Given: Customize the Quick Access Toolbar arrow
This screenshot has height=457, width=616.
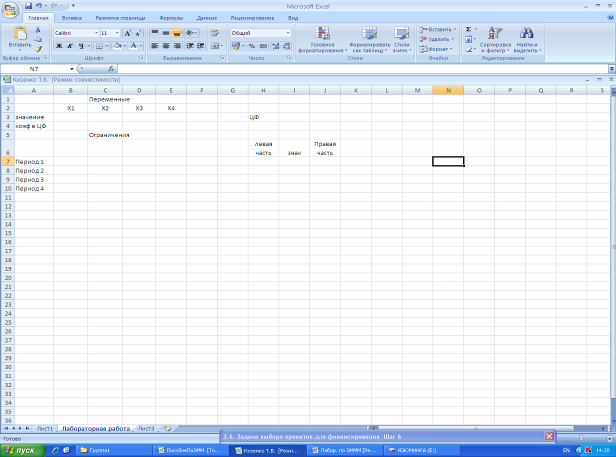Looking at the screenshot, I should (x=73, y=6).
